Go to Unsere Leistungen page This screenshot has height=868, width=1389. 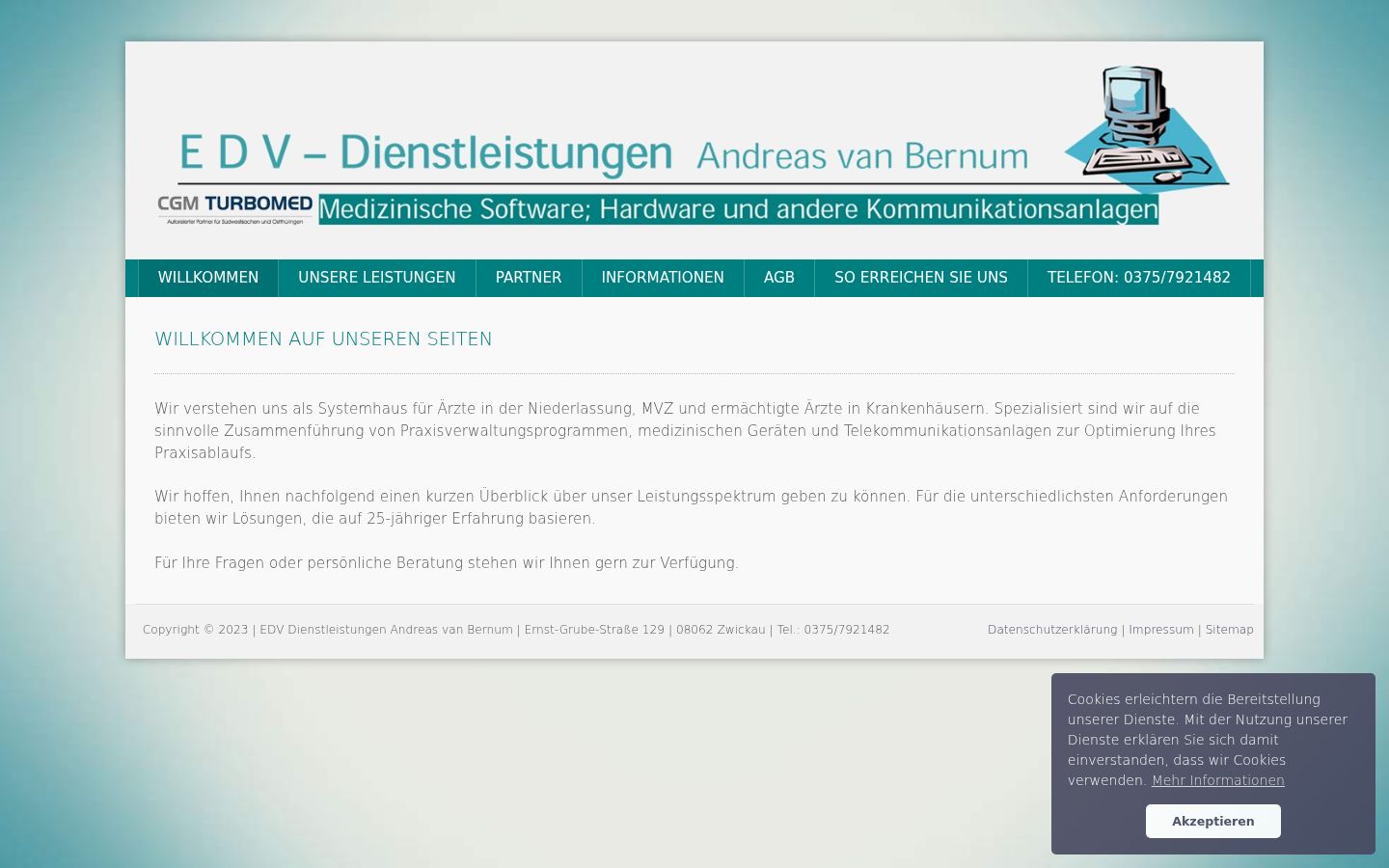[377, 278]
